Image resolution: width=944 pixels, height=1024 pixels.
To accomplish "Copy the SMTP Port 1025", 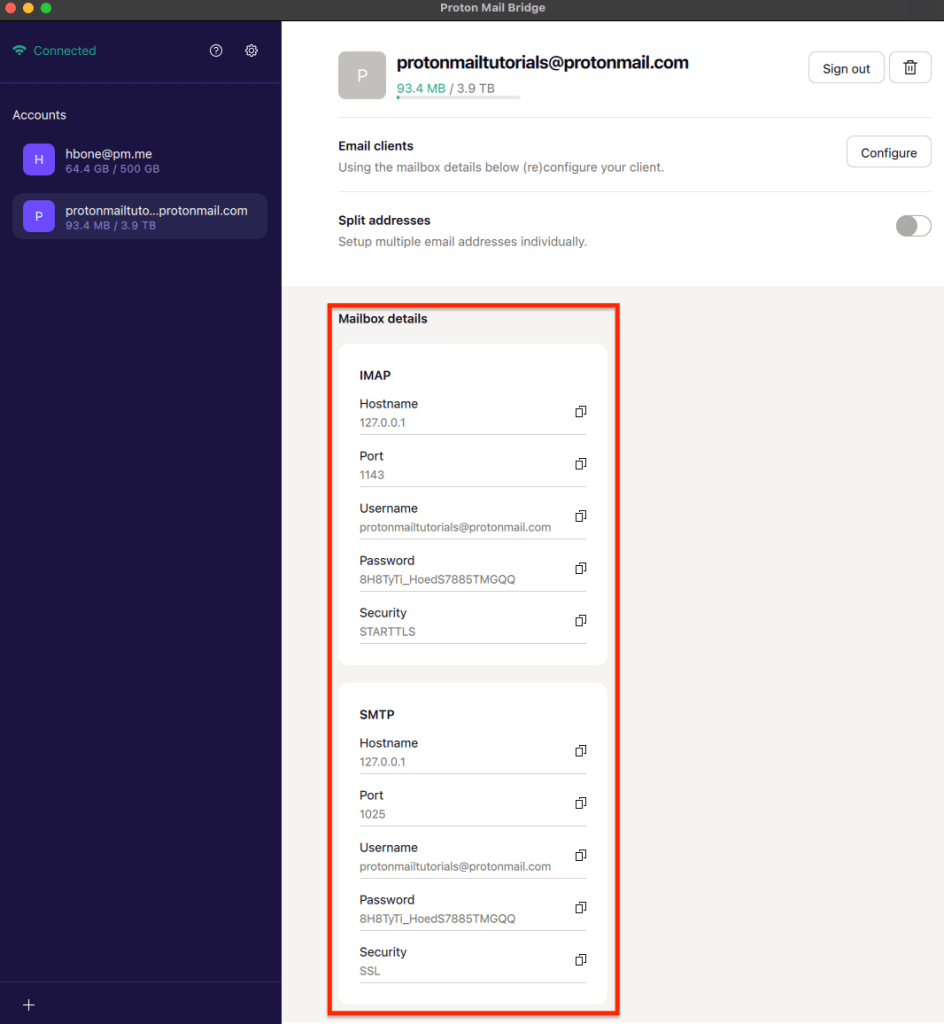I will 580,803.
